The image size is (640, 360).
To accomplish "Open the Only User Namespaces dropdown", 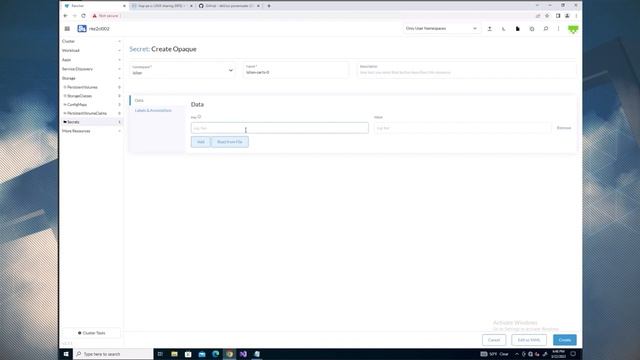I will 441,29.
